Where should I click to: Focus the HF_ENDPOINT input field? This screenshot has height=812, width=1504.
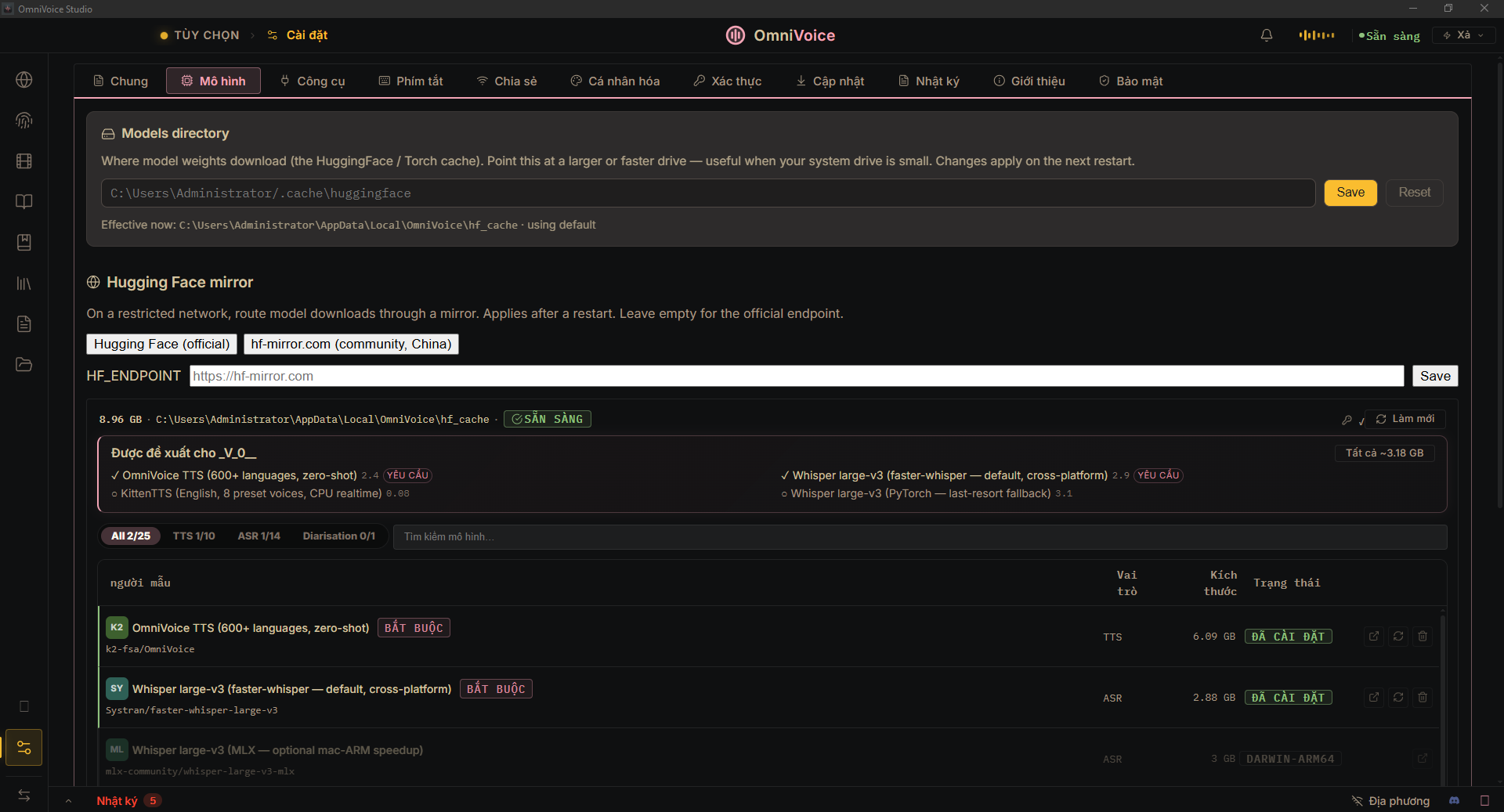(797, 376)
